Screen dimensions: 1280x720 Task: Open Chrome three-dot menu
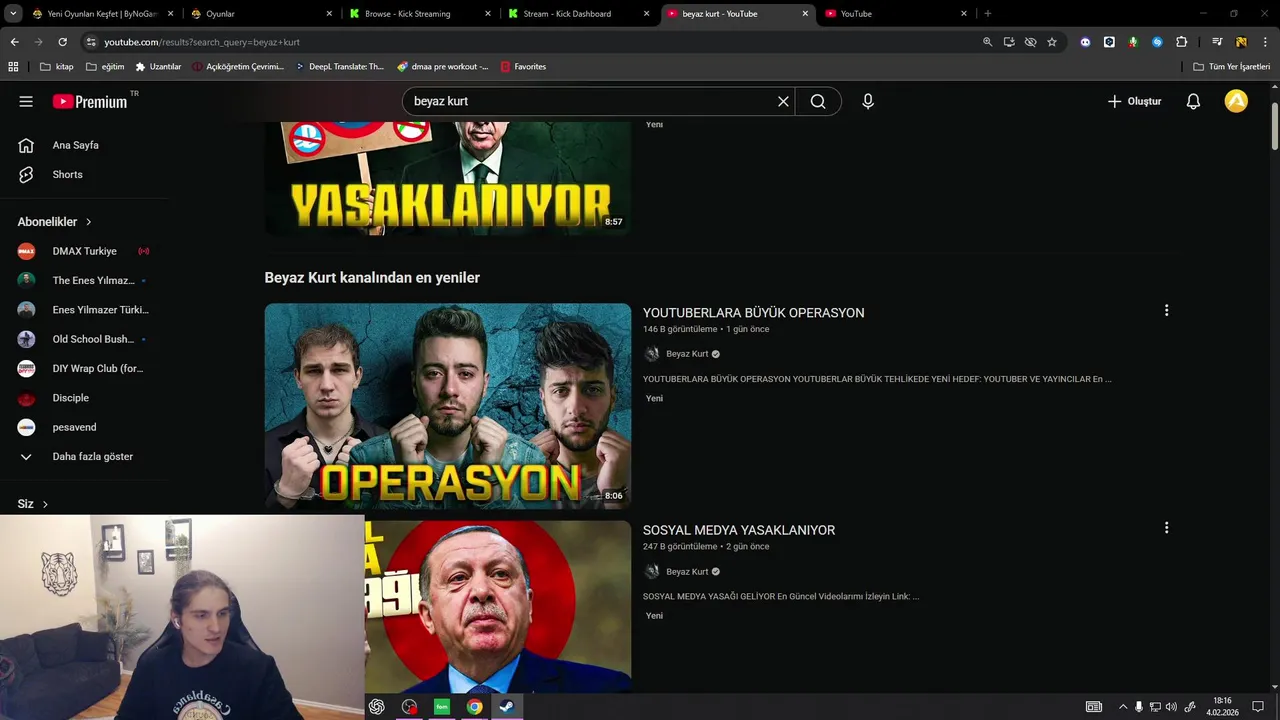tap(1263, 42)
